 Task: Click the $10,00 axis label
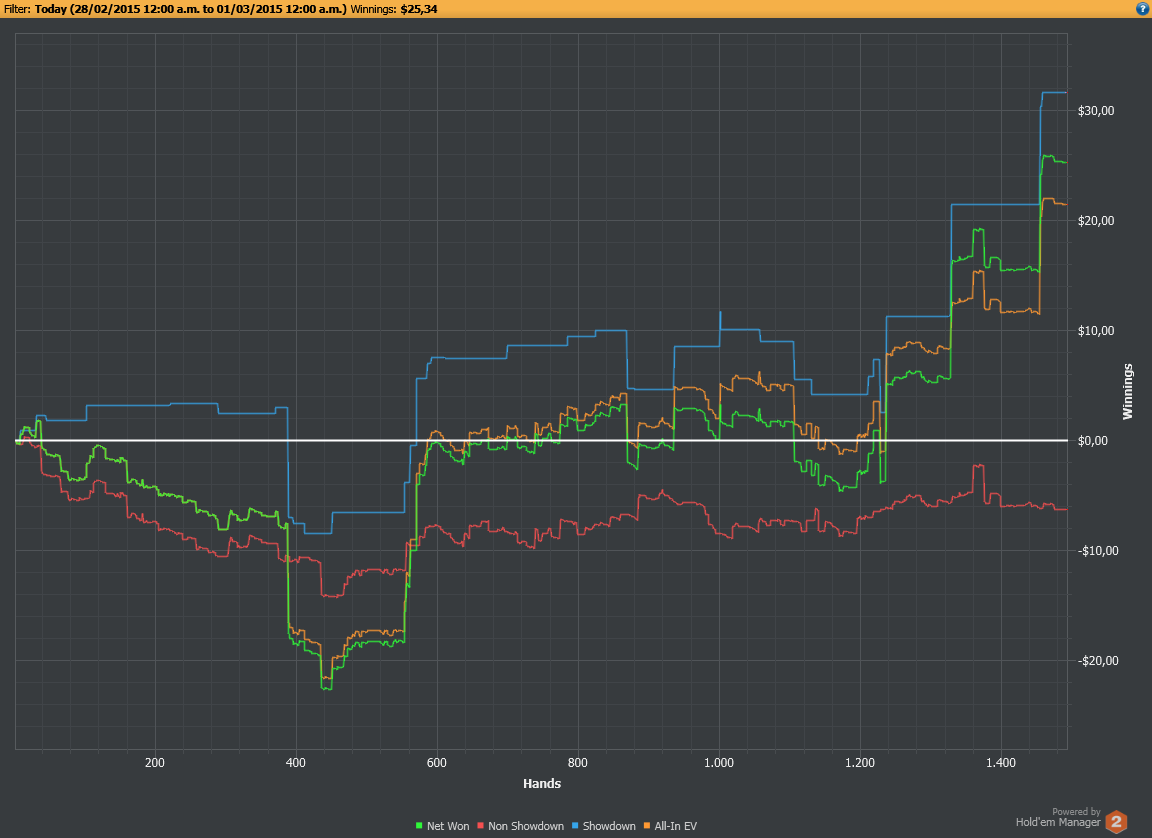[x=1096, y=330]
